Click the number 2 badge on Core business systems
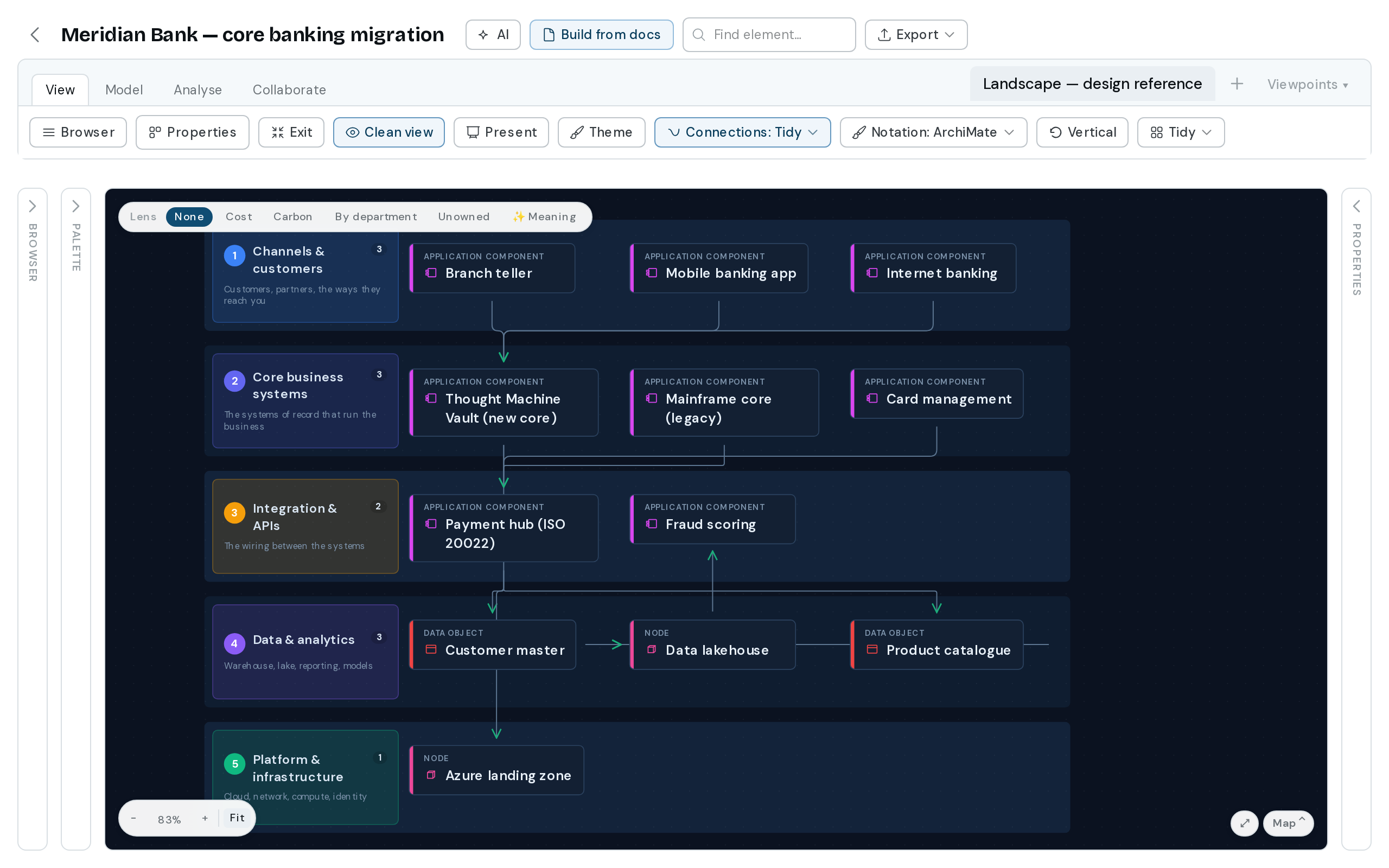 [x=234, y=381]
